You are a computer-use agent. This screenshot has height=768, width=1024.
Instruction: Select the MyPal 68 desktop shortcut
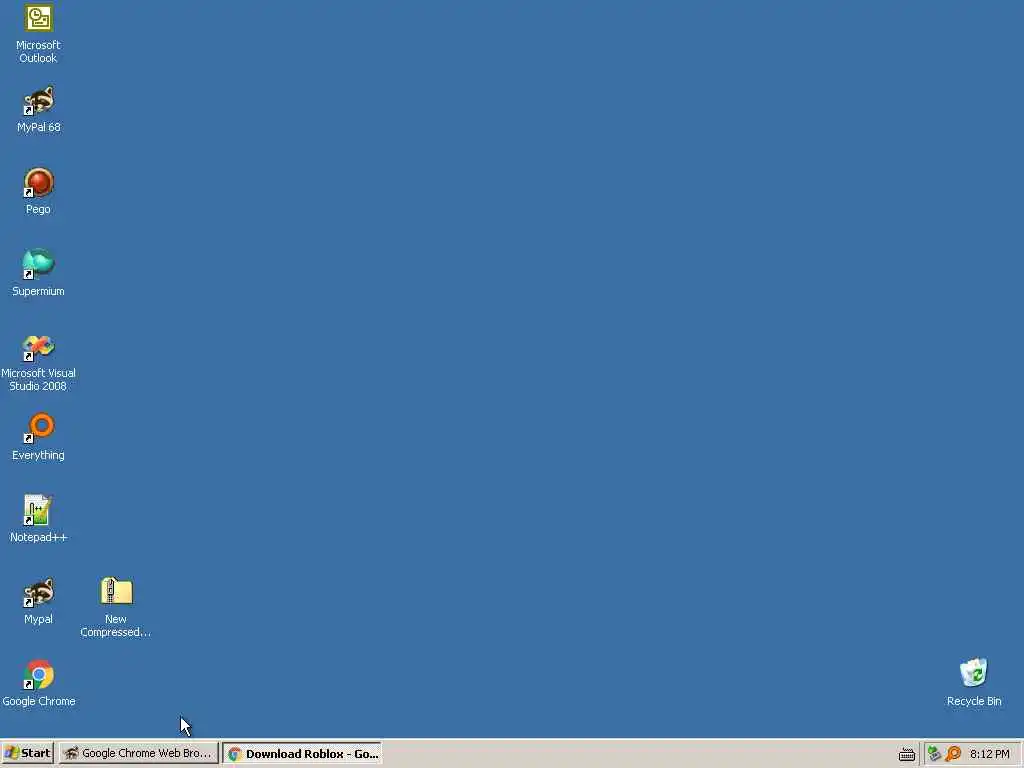pos(39,109)
